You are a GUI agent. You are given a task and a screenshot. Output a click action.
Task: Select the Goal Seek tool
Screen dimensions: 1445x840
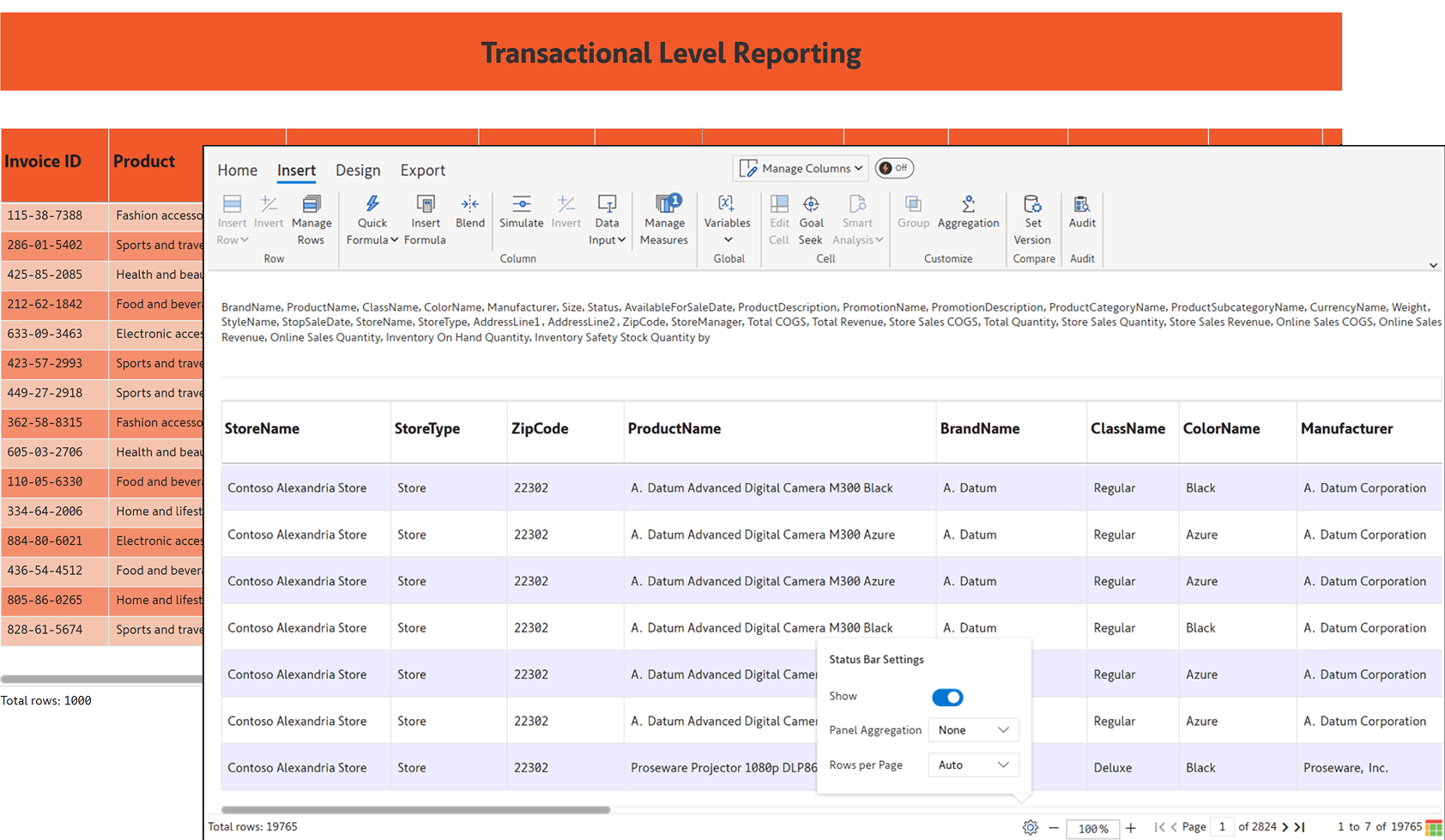click(x=811, y=204)
